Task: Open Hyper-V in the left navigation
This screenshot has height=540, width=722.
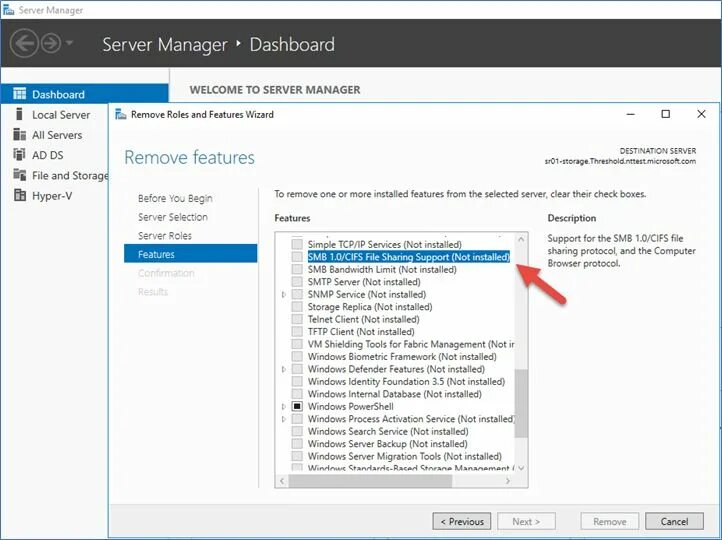Action: (52, 196)
